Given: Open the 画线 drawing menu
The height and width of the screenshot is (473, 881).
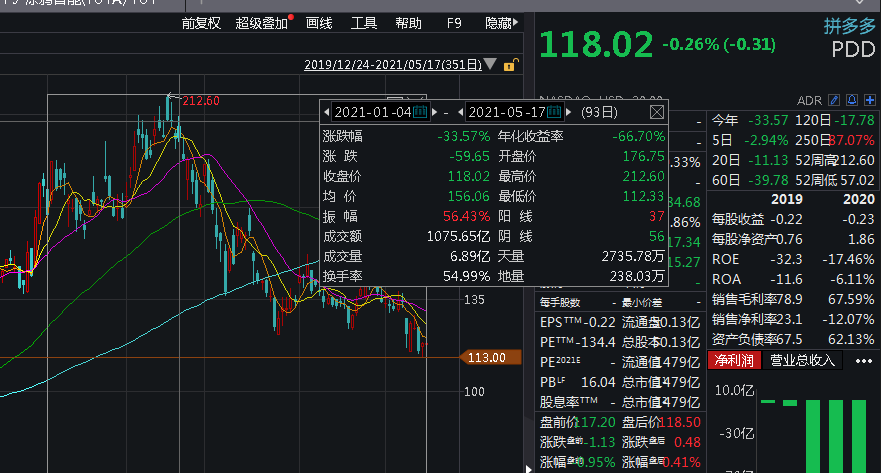Looking at the screenshot, I should 319,23.
